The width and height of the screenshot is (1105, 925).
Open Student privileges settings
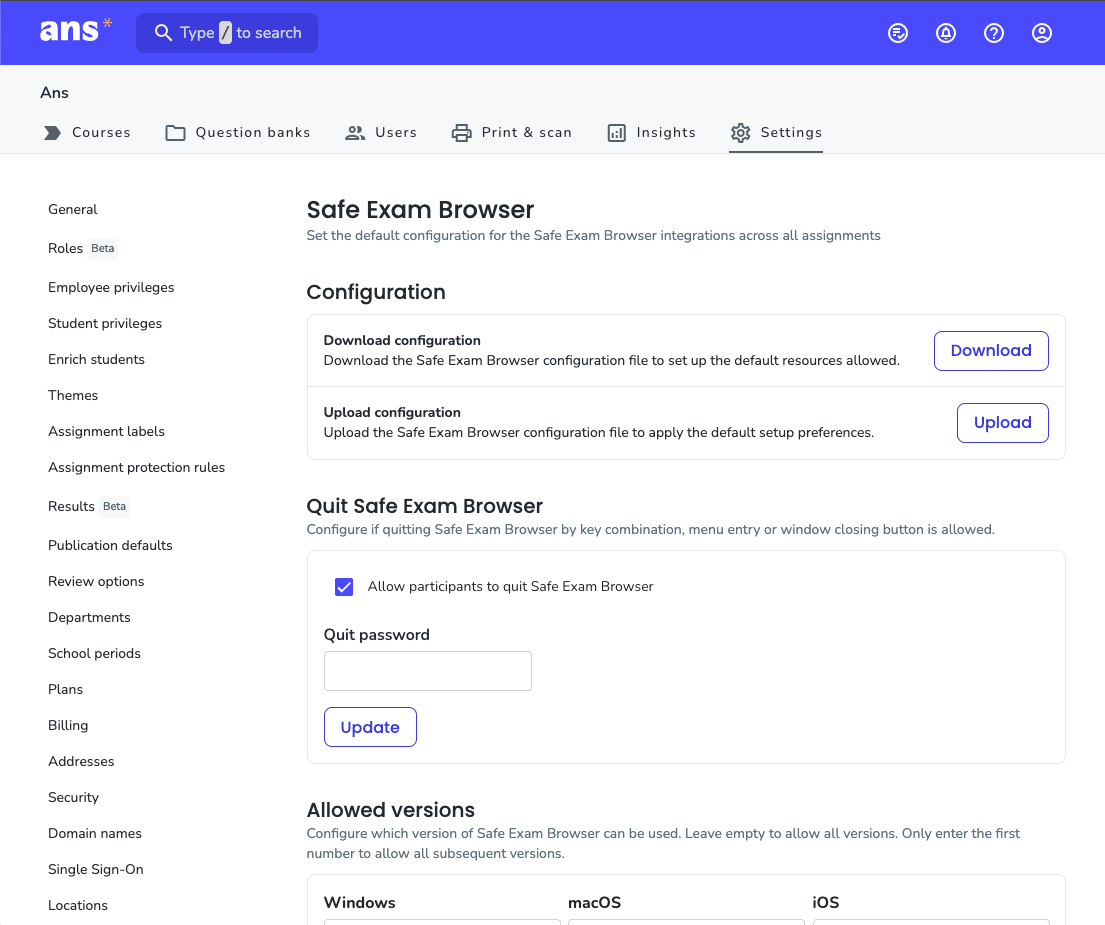click(x=105, y=323)
